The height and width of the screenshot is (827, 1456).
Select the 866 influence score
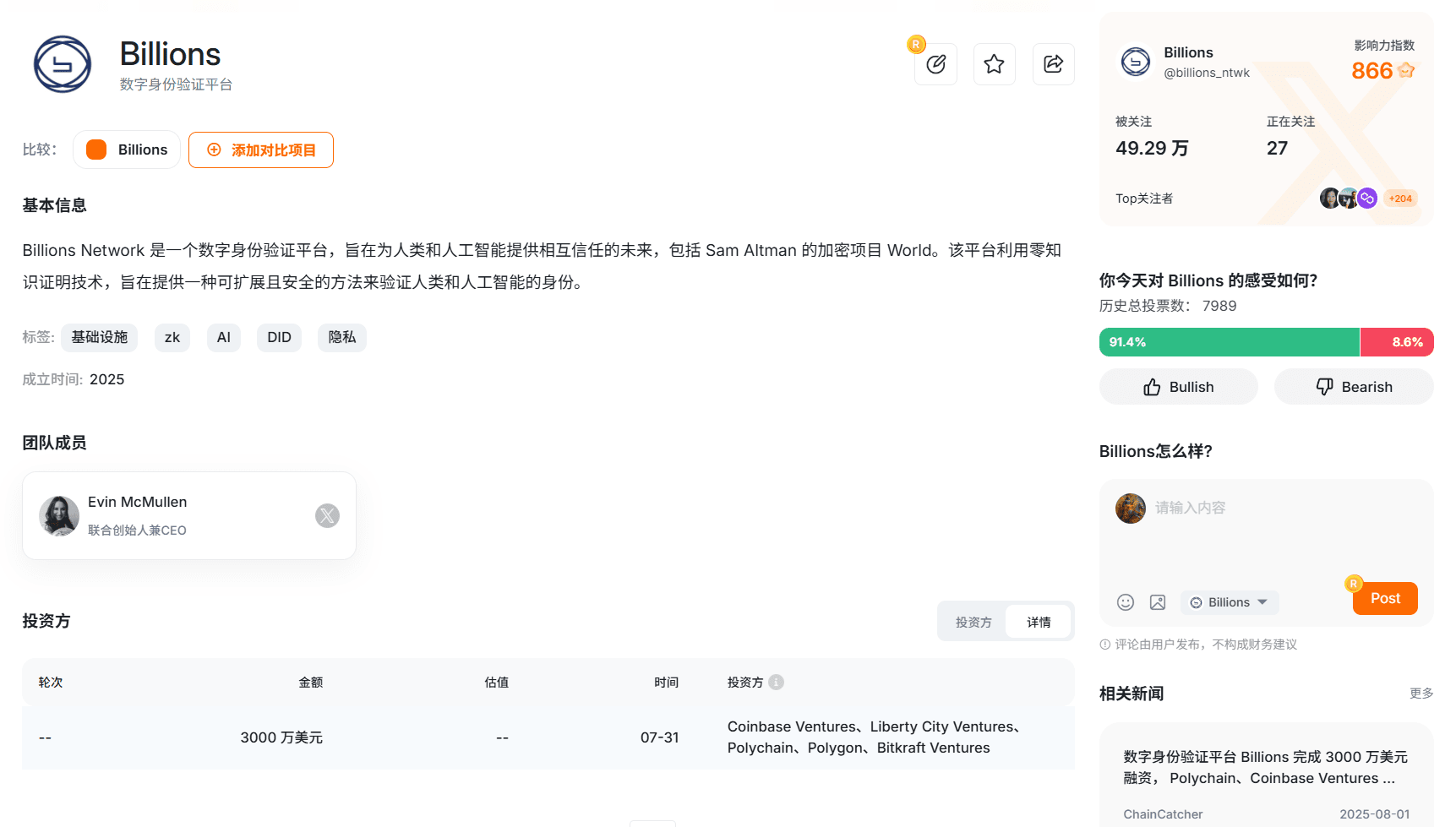pyautogui.click(x=1371, y=71)
